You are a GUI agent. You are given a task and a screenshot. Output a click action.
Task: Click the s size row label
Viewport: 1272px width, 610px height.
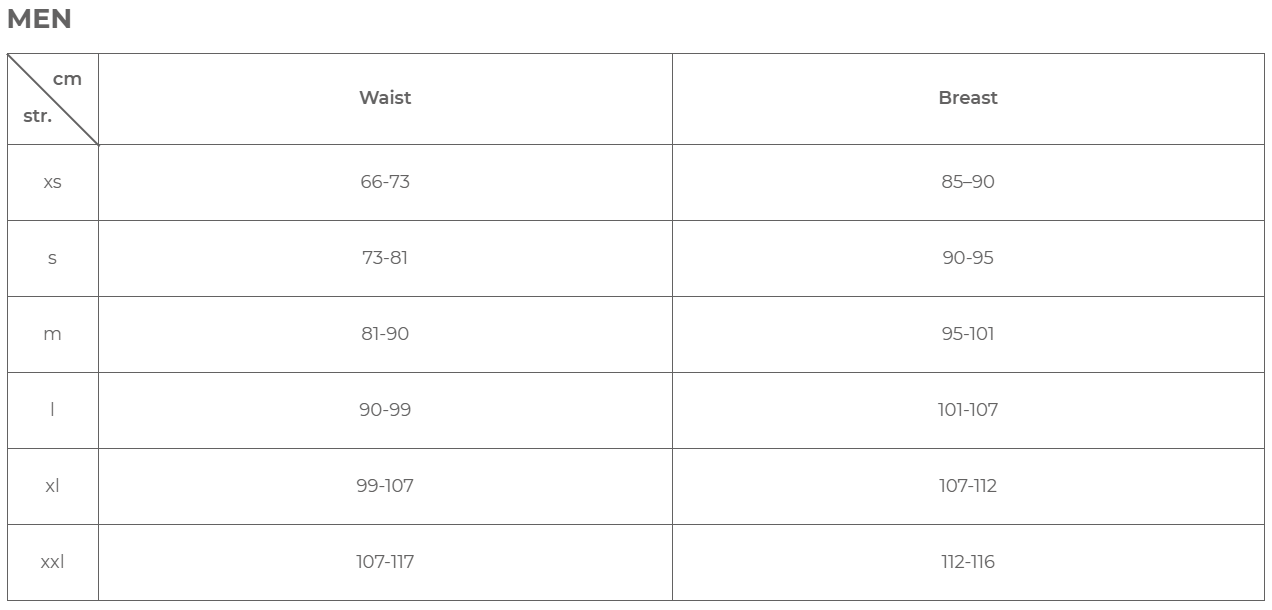coord(52,258)
